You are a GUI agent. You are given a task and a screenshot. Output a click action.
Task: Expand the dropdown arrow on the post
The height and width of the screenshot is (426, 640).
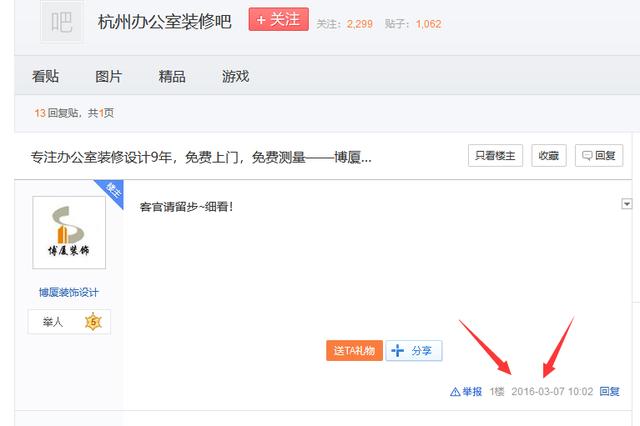[627, 204]
